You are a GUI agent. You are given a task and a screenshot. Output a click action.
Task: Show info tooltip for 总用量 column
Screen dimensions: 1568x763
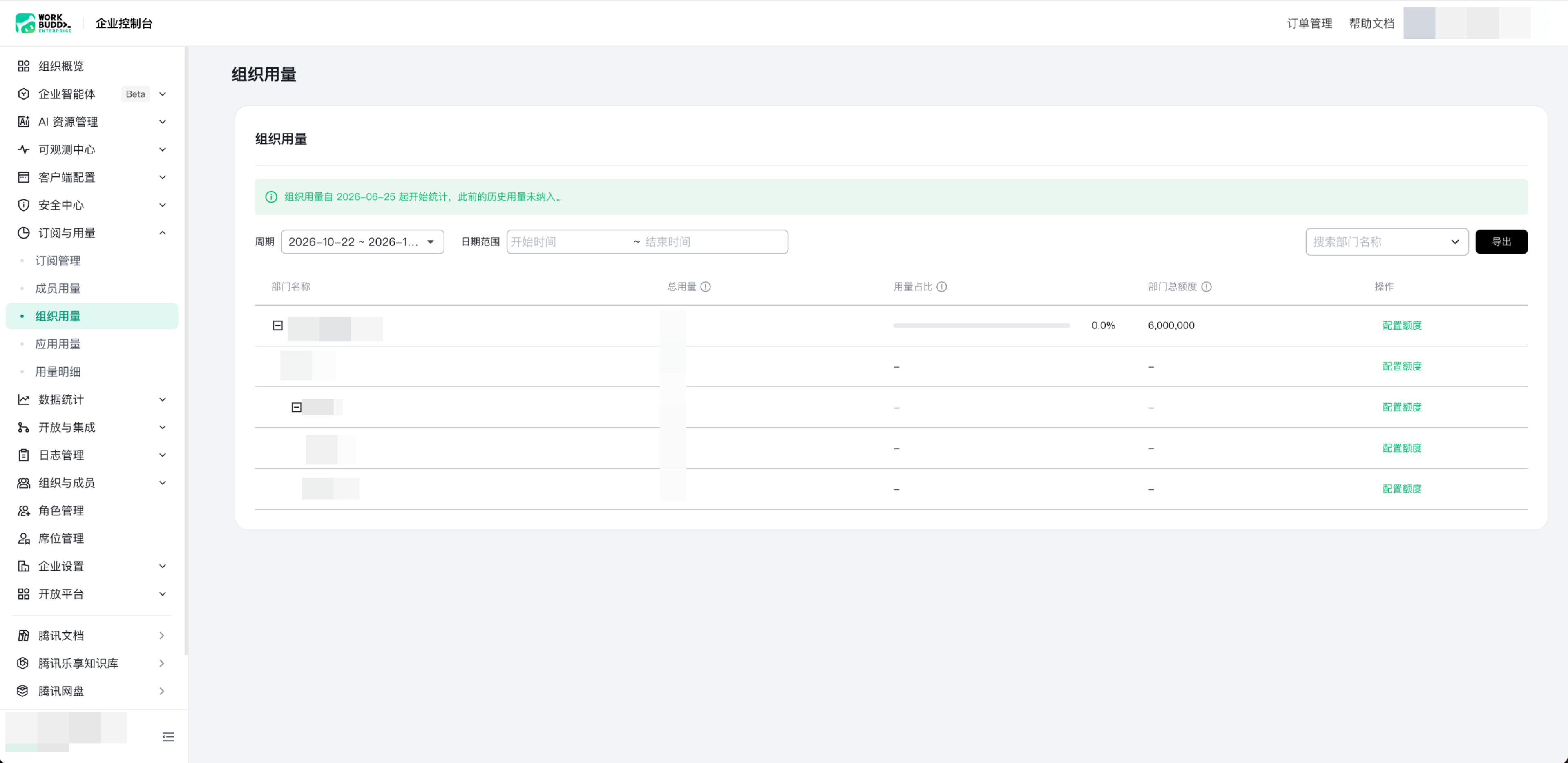(706, 287)
